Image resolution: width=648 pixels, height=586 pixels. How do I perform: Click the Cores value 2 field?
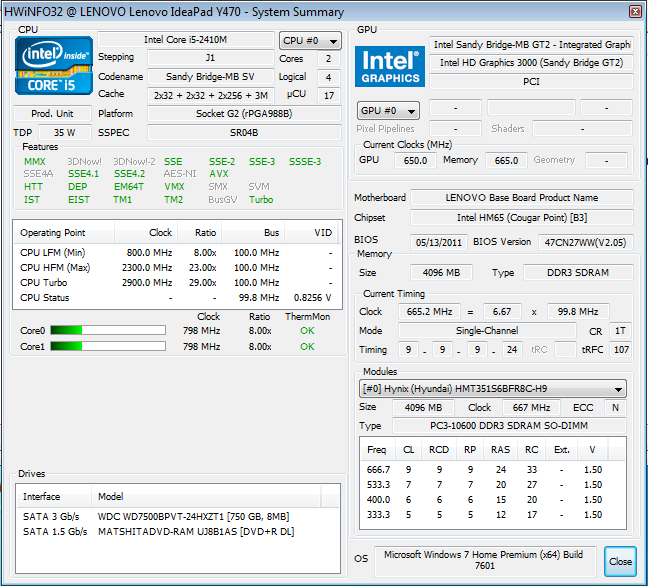329,58
